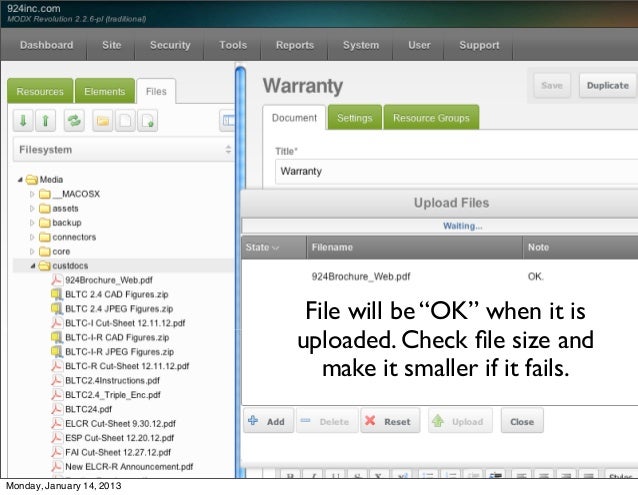Image resolution: width=638 pixels, height=495 pixels.
Task: Select New ELCR-R Announcement.pdf
Action: click(129, 467)
